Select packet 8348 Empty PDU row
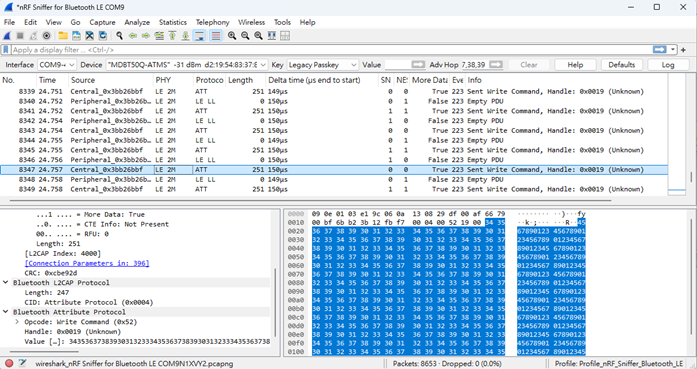697x369 pixels. pyautogui.click(x=334, y=180)
